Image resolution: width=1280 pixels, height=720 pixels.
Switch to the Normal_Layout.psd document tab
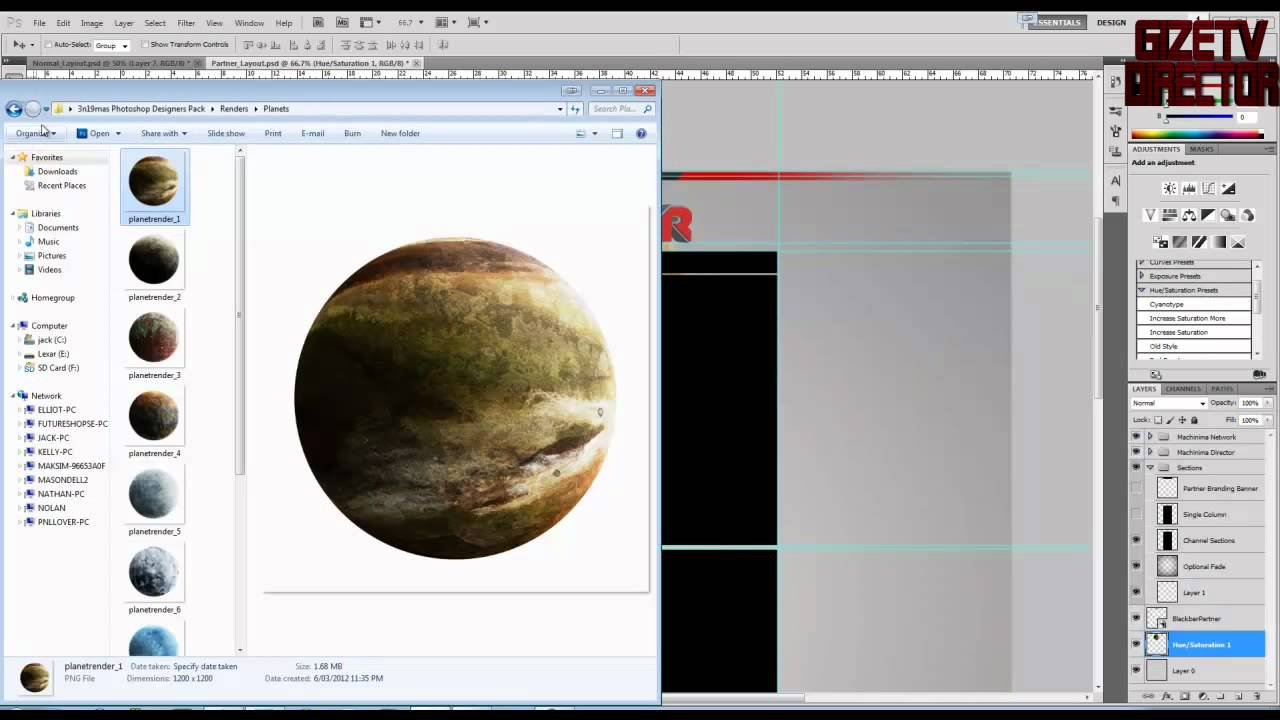click(108, 63)
